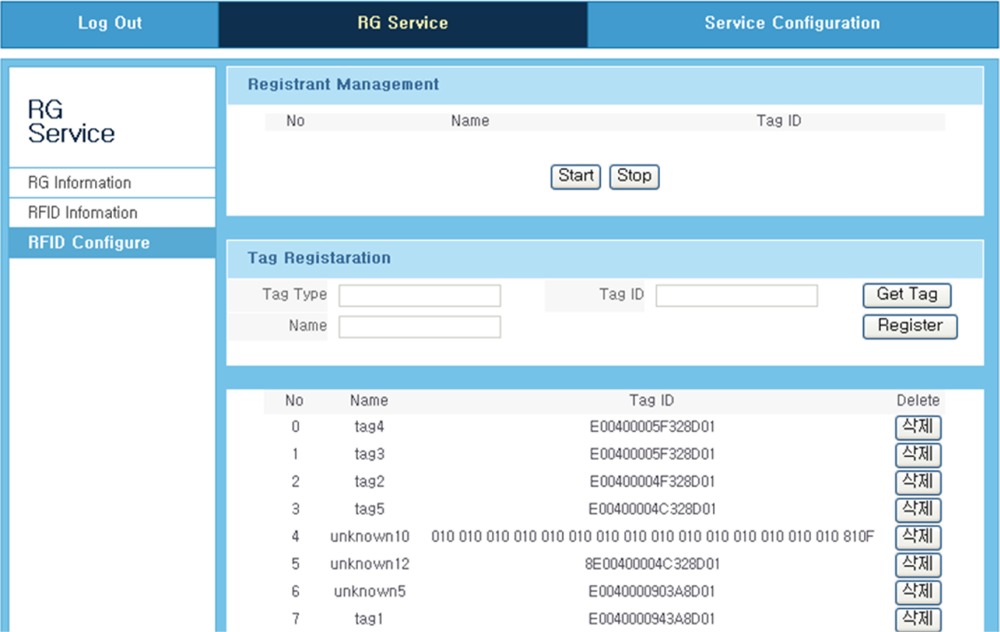Select RFID Infomation sidebar item
1000x632 pixels.
[x=112, y=213]
